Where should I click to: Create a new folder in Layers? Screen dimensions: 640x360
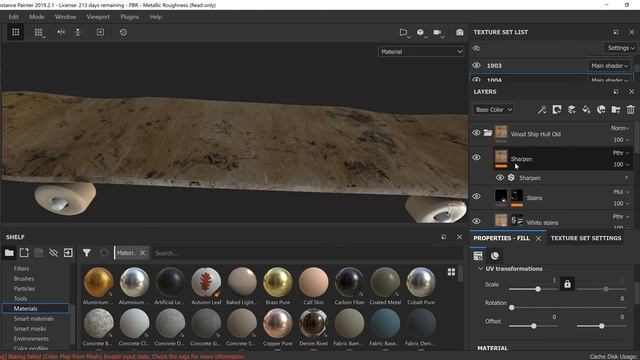pyautogui.click(x=616, y=109)
